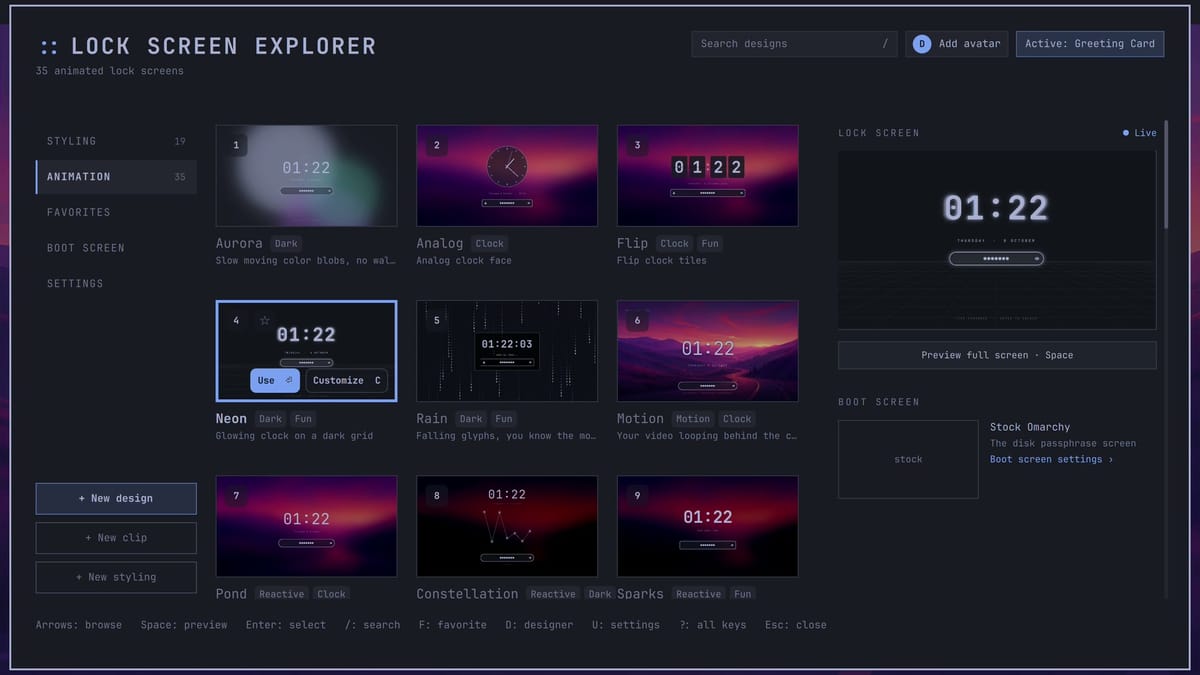The image size is (1200, 675).
Task: Select the Pond design thumbnail
Action: [x=306, y=526]
